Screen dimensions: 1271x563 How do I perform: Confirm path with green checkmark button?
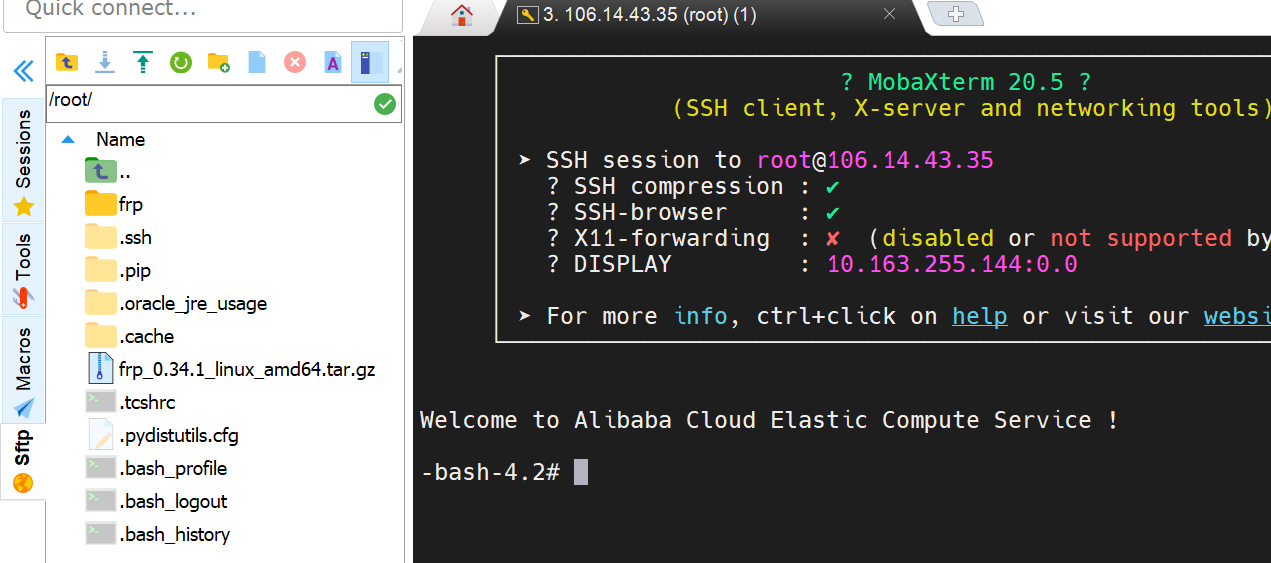pos(385,103)
